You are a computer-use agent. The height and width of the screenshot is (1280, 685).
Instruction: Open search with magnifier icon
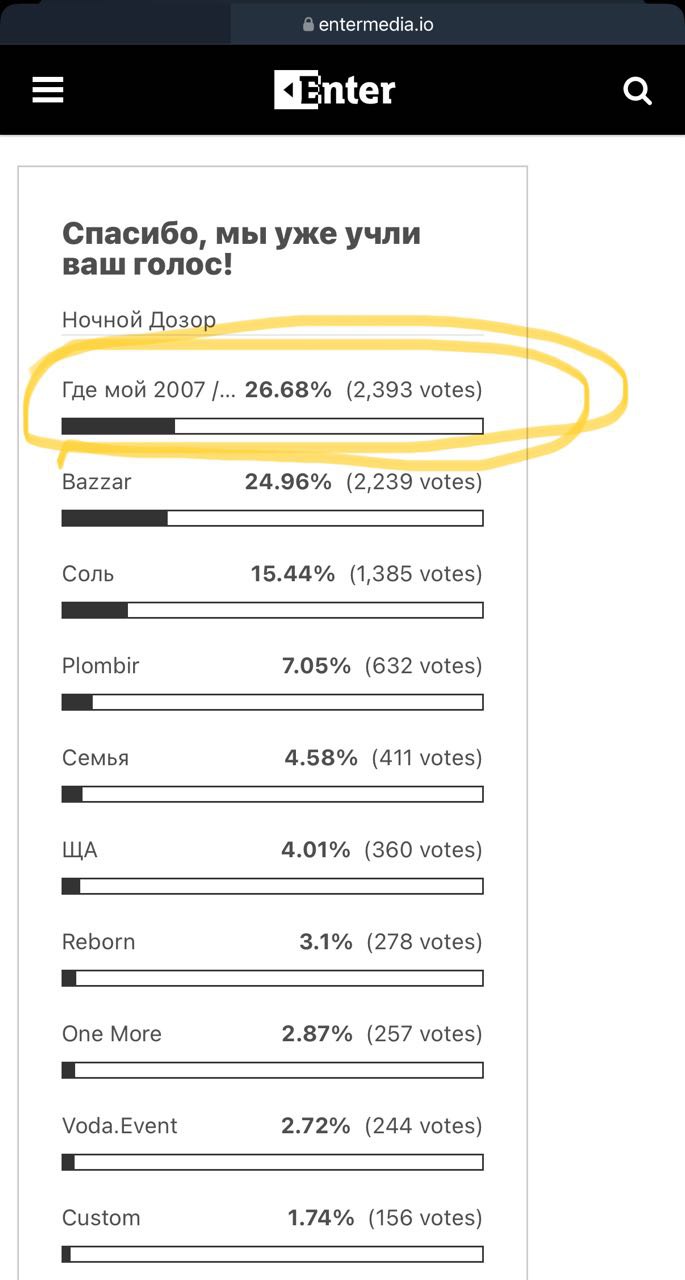637,91
